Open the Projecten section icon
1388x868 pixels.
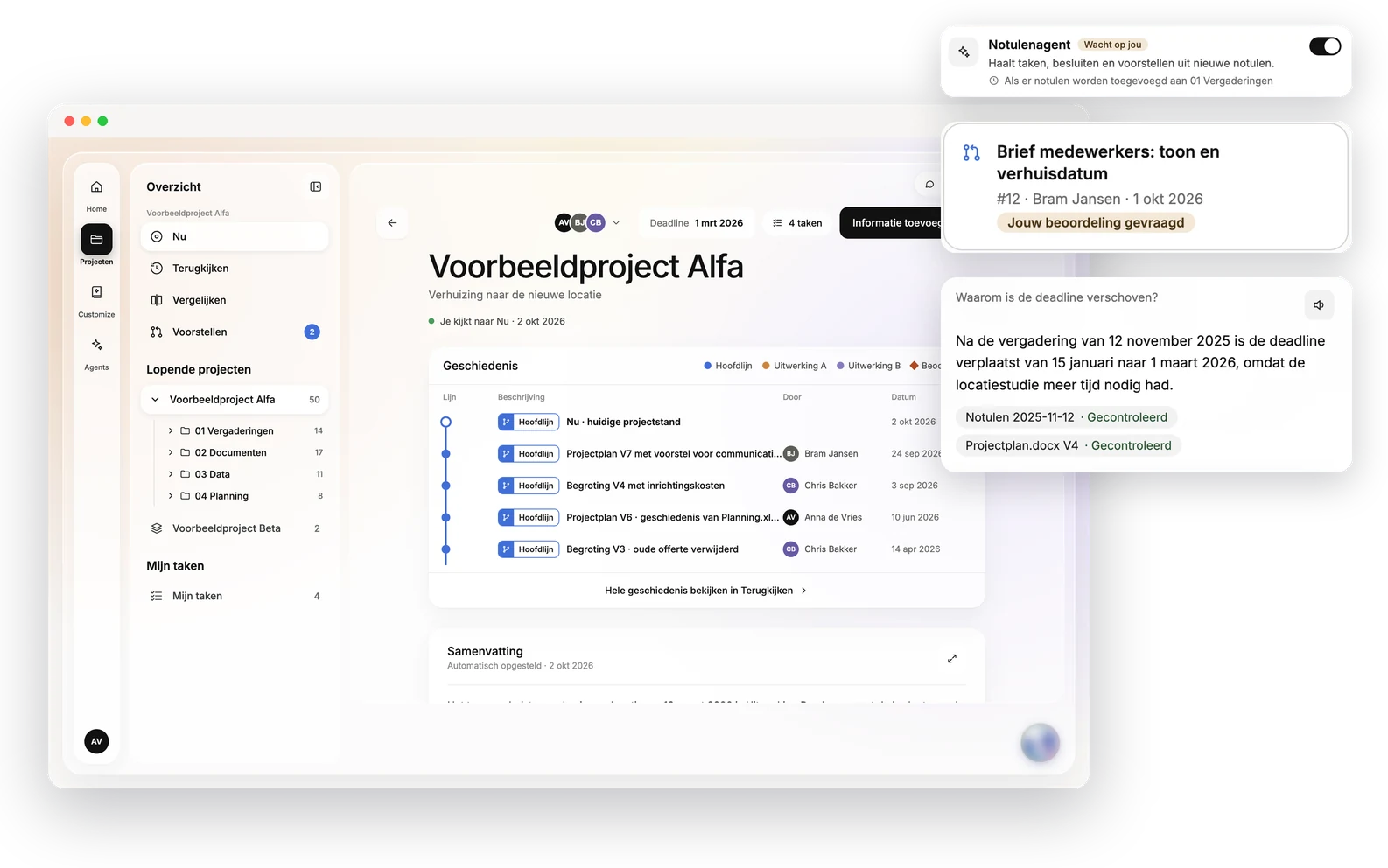(96, 239)
